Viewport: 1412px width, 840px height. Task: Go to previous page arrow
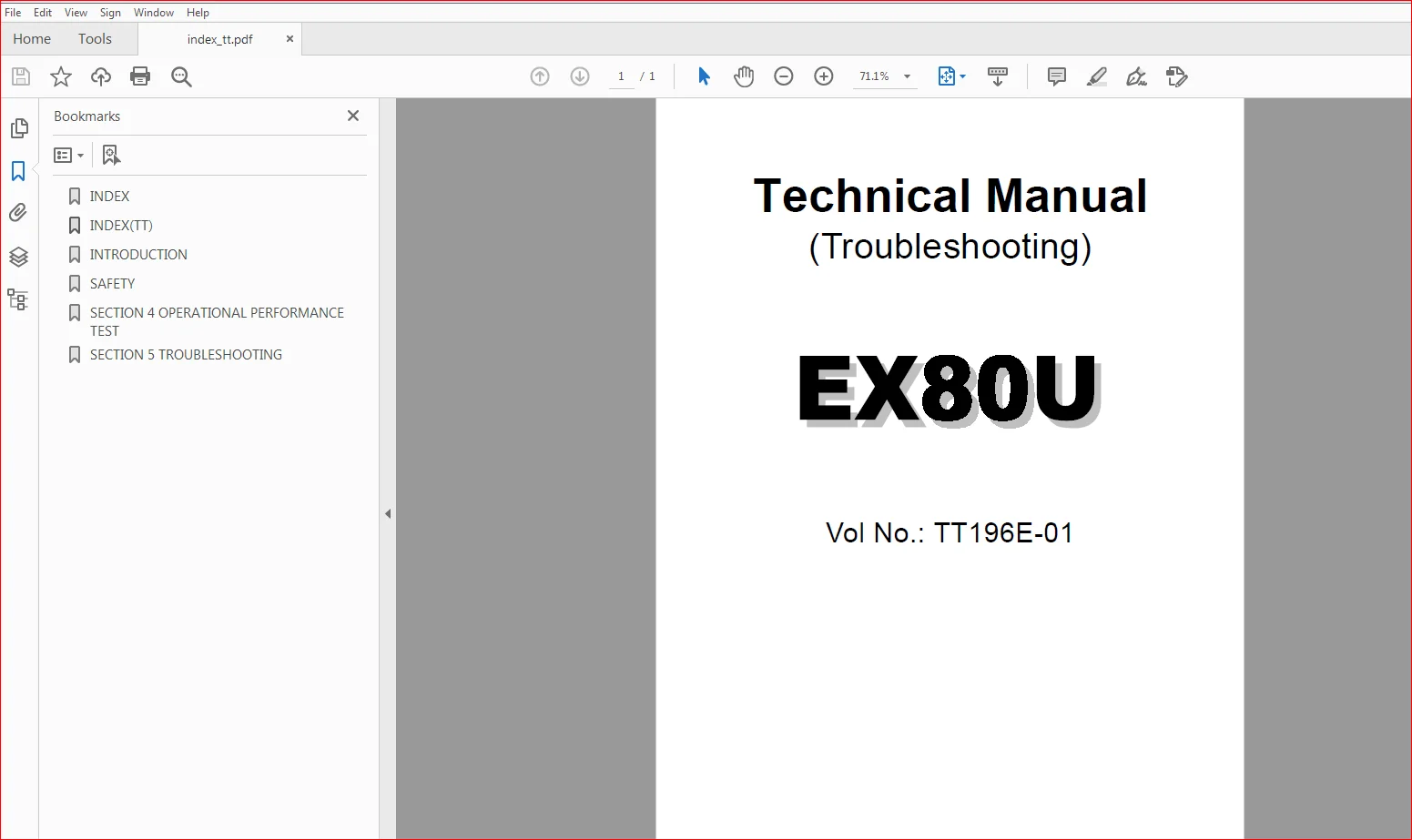click(540, 76)
